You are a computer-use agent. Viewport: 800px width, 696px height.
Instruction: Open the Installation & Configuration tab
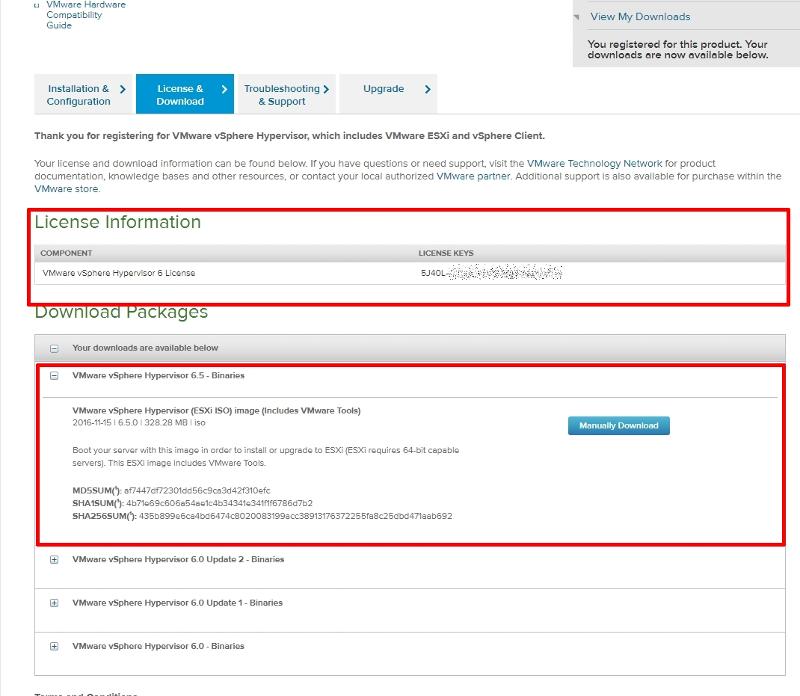pos(83,94)
